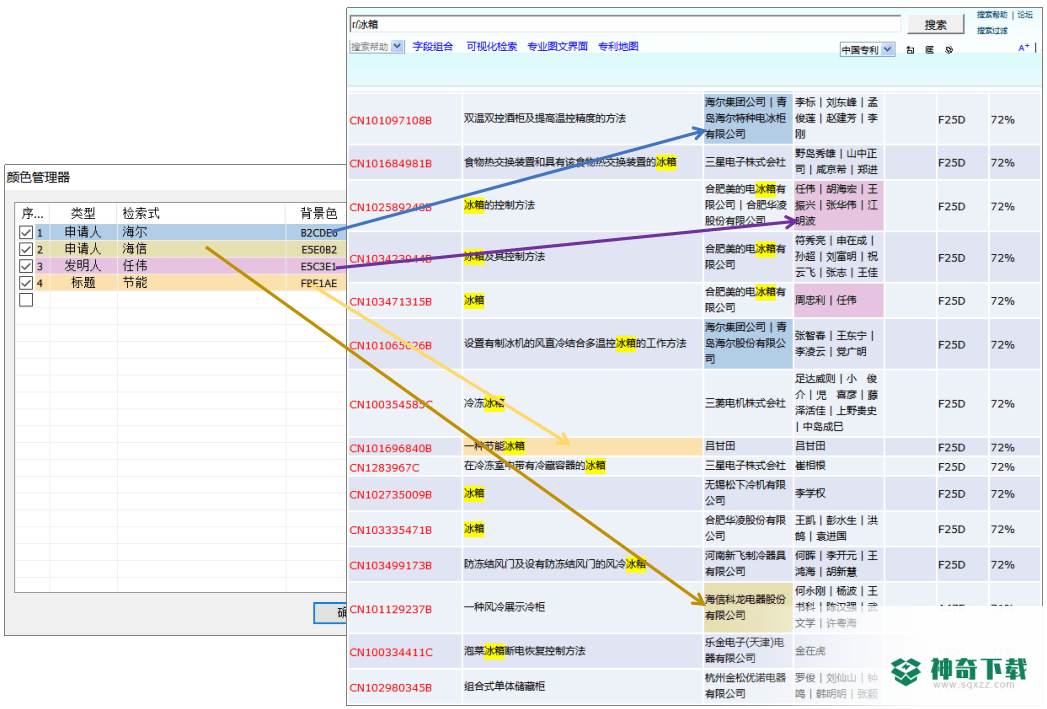This screenshot has height=709, width=1047.
Task: Click applicant 合肥华凌股份有限公司
Action: click(745, 528)
